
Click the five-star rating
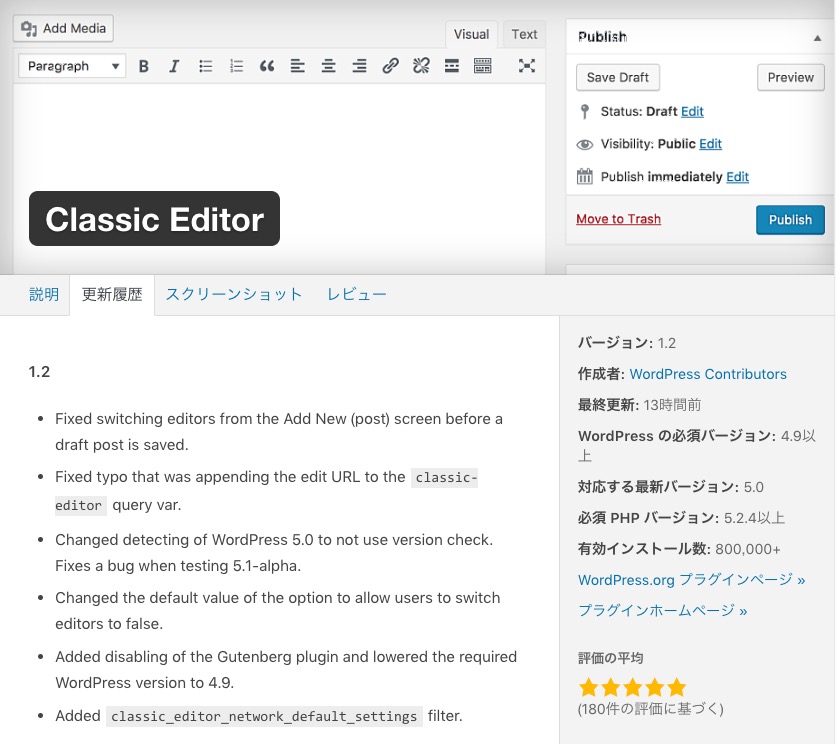[632, 687]
